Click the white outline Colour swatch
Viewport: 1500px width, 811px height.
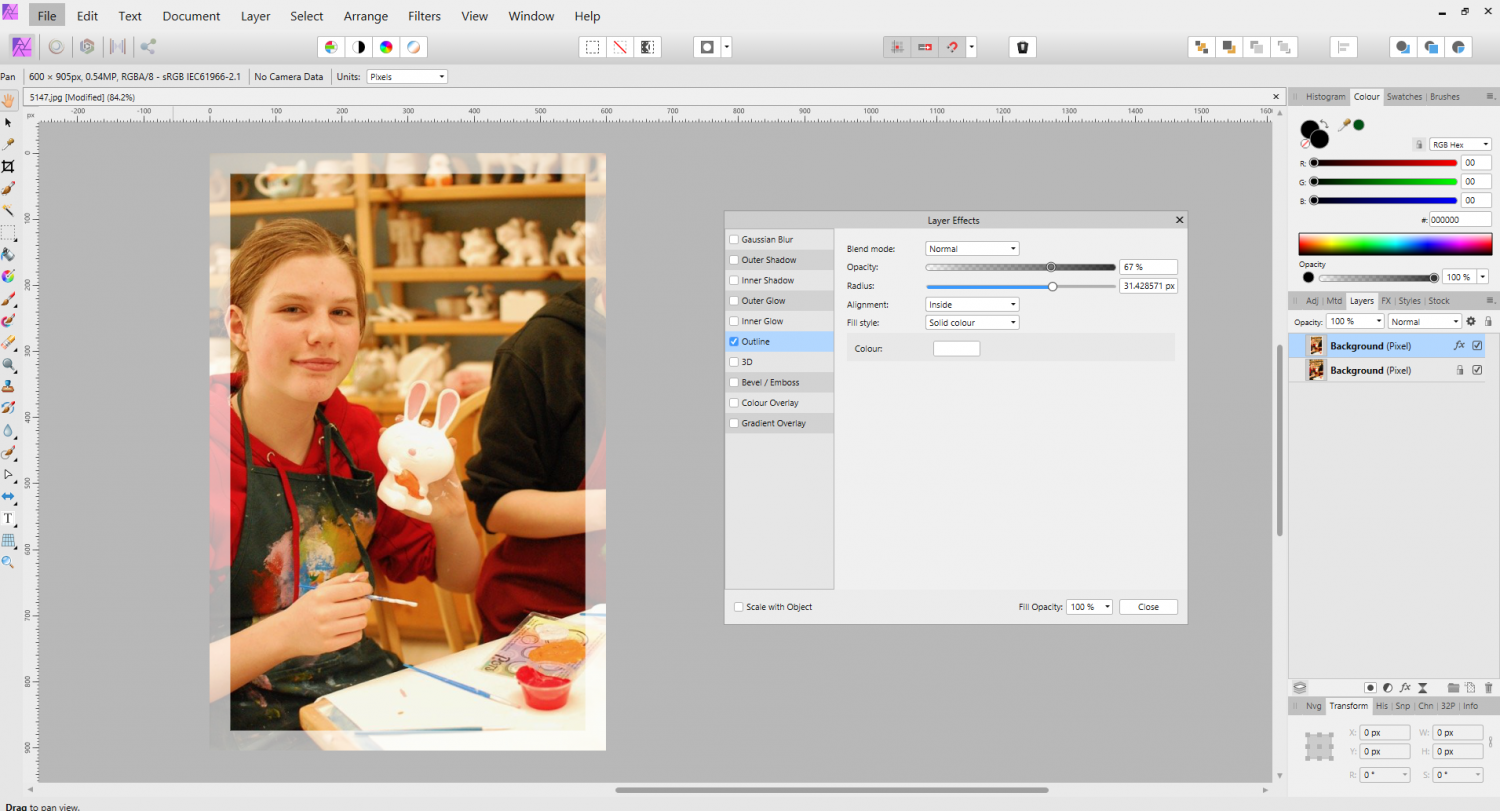[956, 349]
